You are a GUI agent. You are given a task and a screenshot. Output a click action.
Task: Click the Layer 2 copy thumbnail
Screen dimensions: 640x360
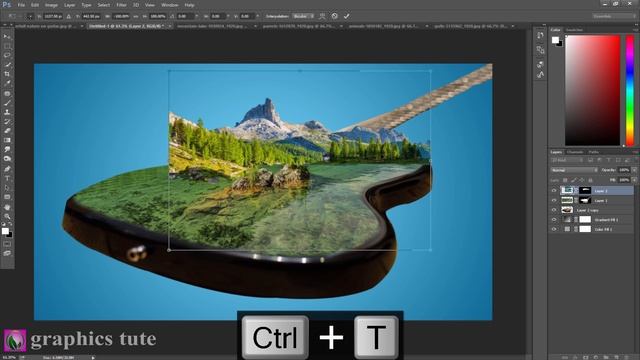(567, 210)
